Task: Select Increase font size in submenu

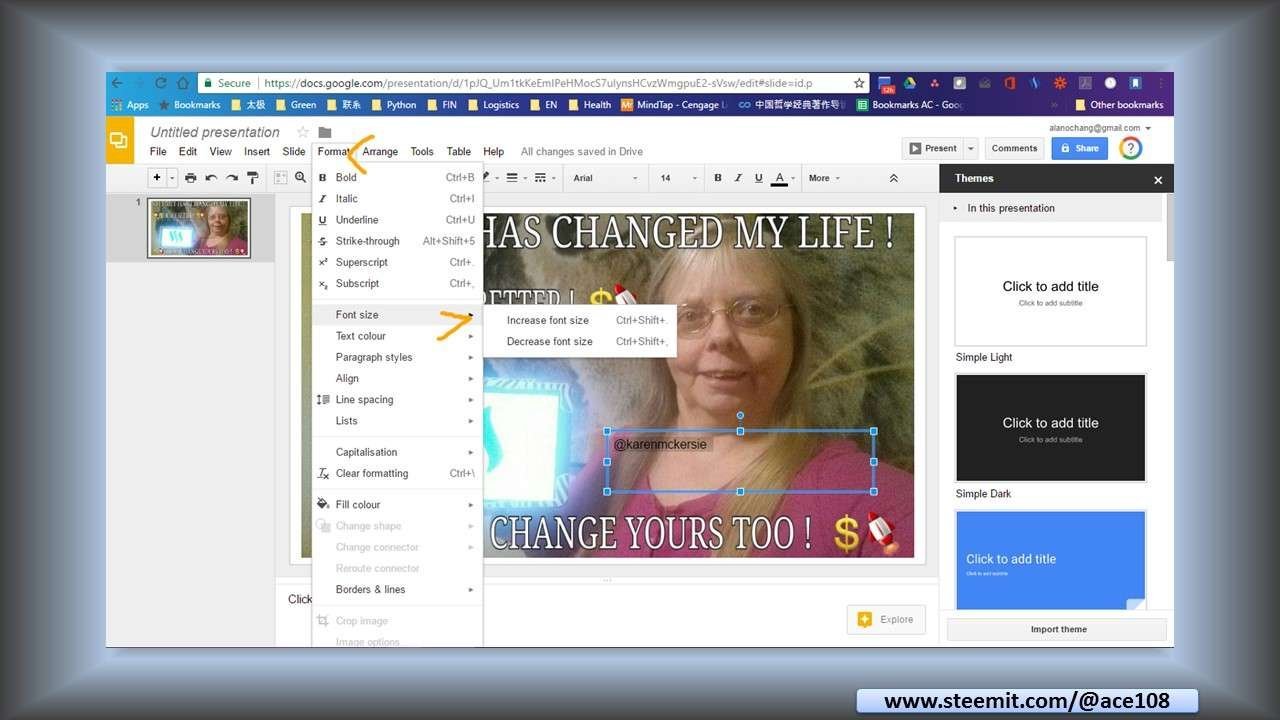Action: pyautogui.click(x=580, y=320)
